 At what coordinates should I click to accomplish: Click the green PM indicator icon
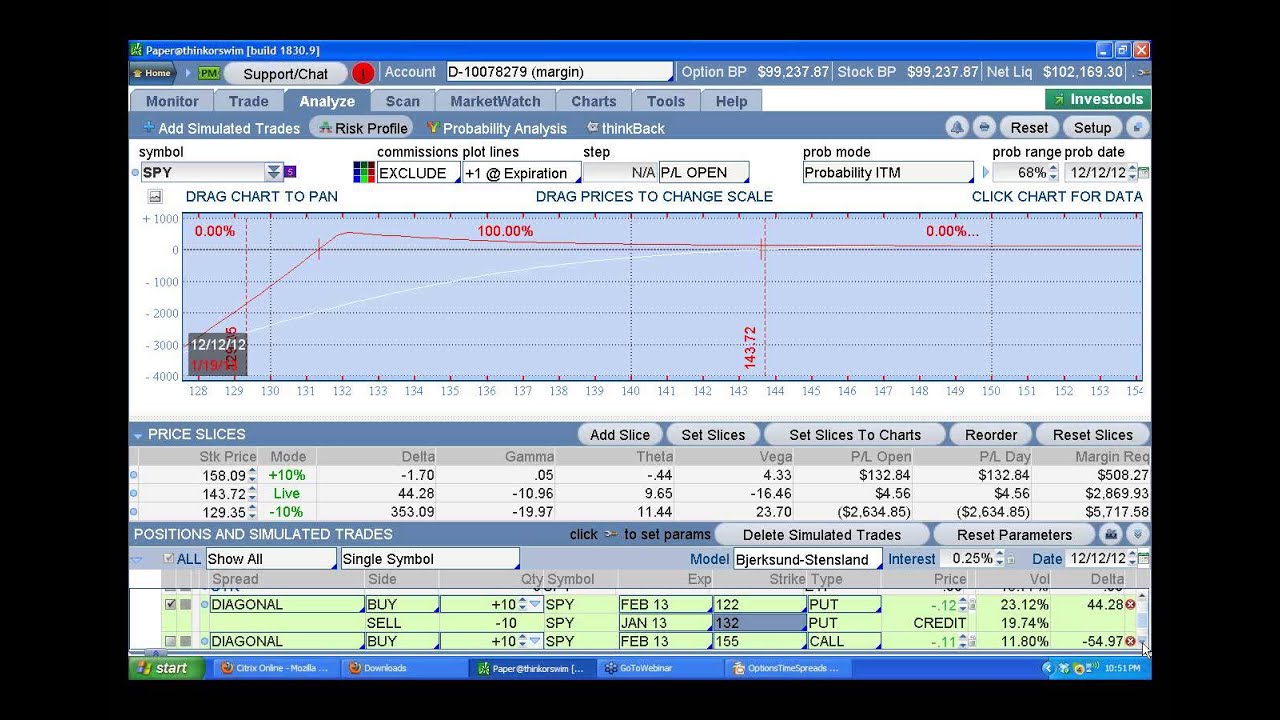208,73
